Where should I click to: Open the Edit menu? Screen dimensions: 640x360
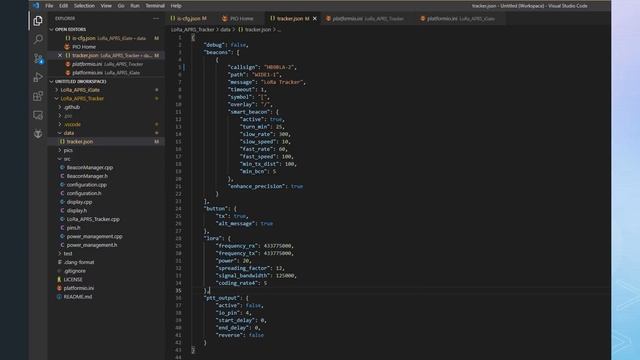pyautogui.click(x=64, y=6)
